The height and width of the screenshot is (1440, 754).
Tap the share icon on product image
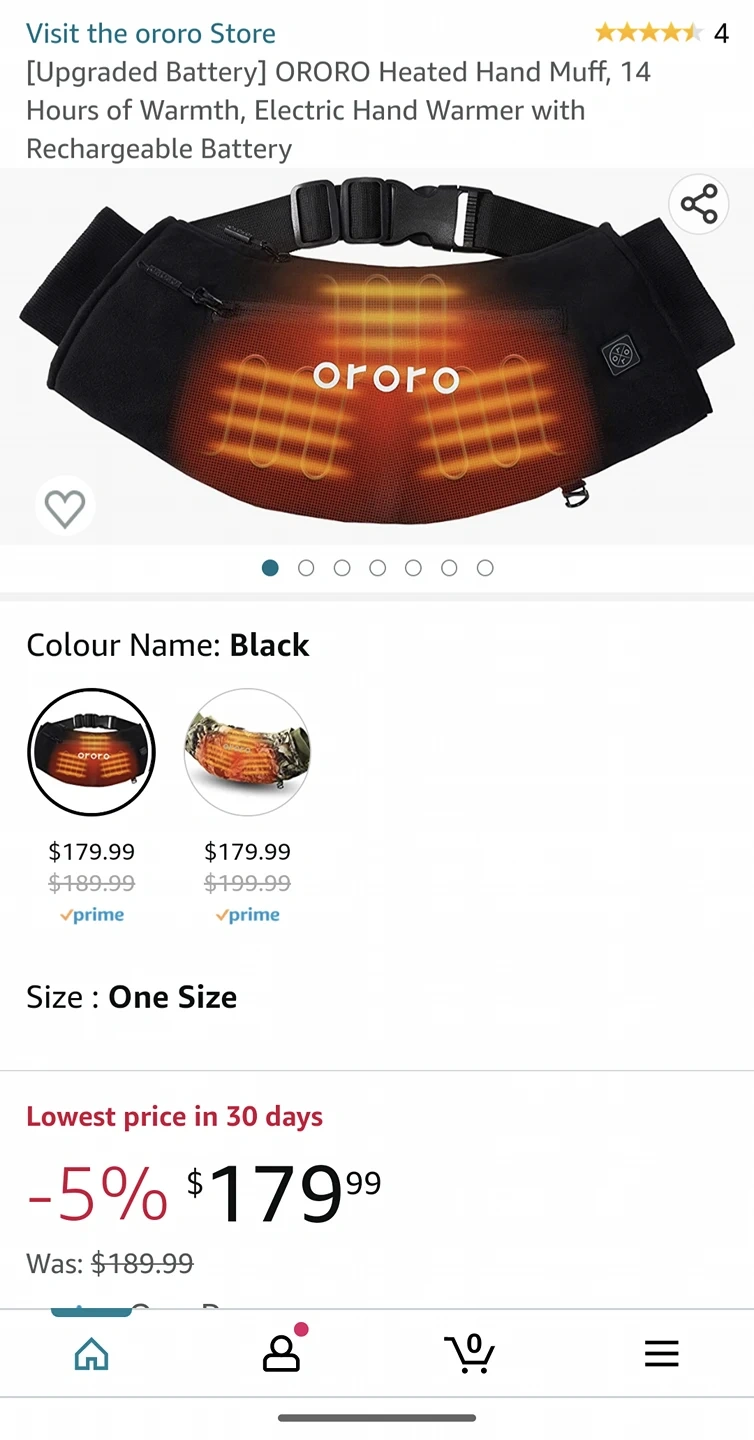[x=698, y=204]
